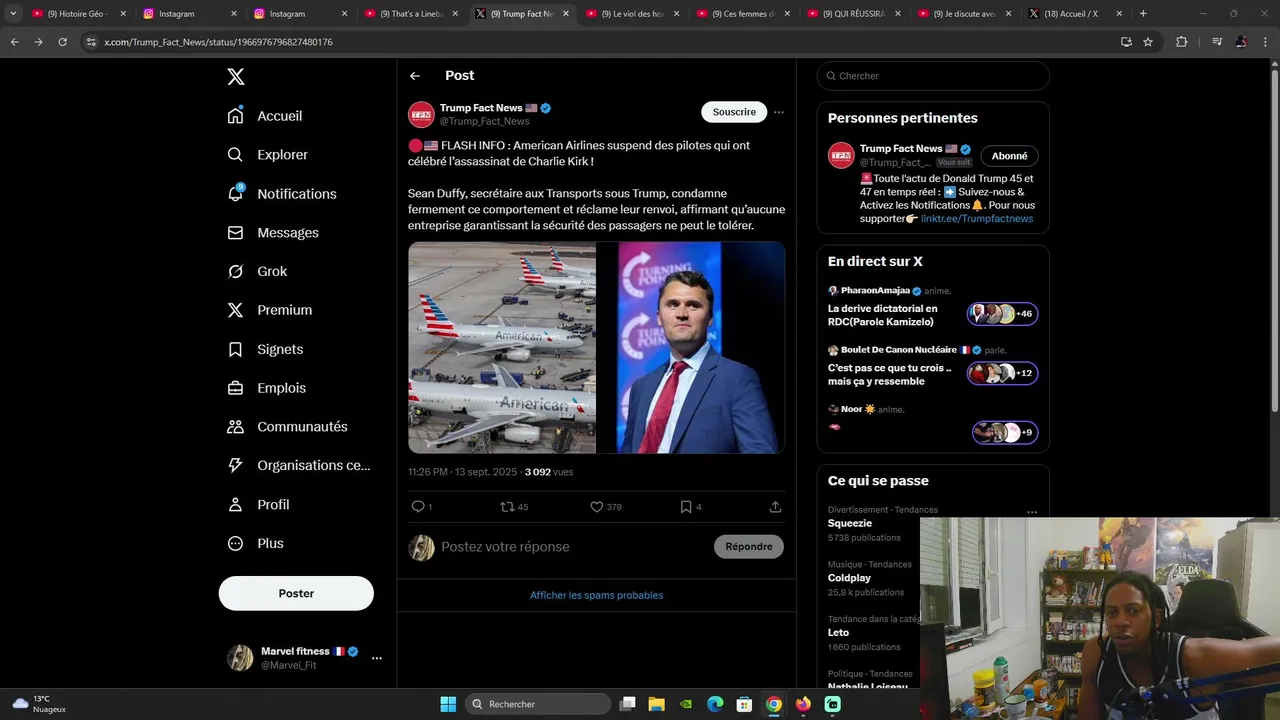Image resolution: width=1280 pixels, height=720 pixels.
Task: Open the image of man in blue suit
Action: (691, 348)
